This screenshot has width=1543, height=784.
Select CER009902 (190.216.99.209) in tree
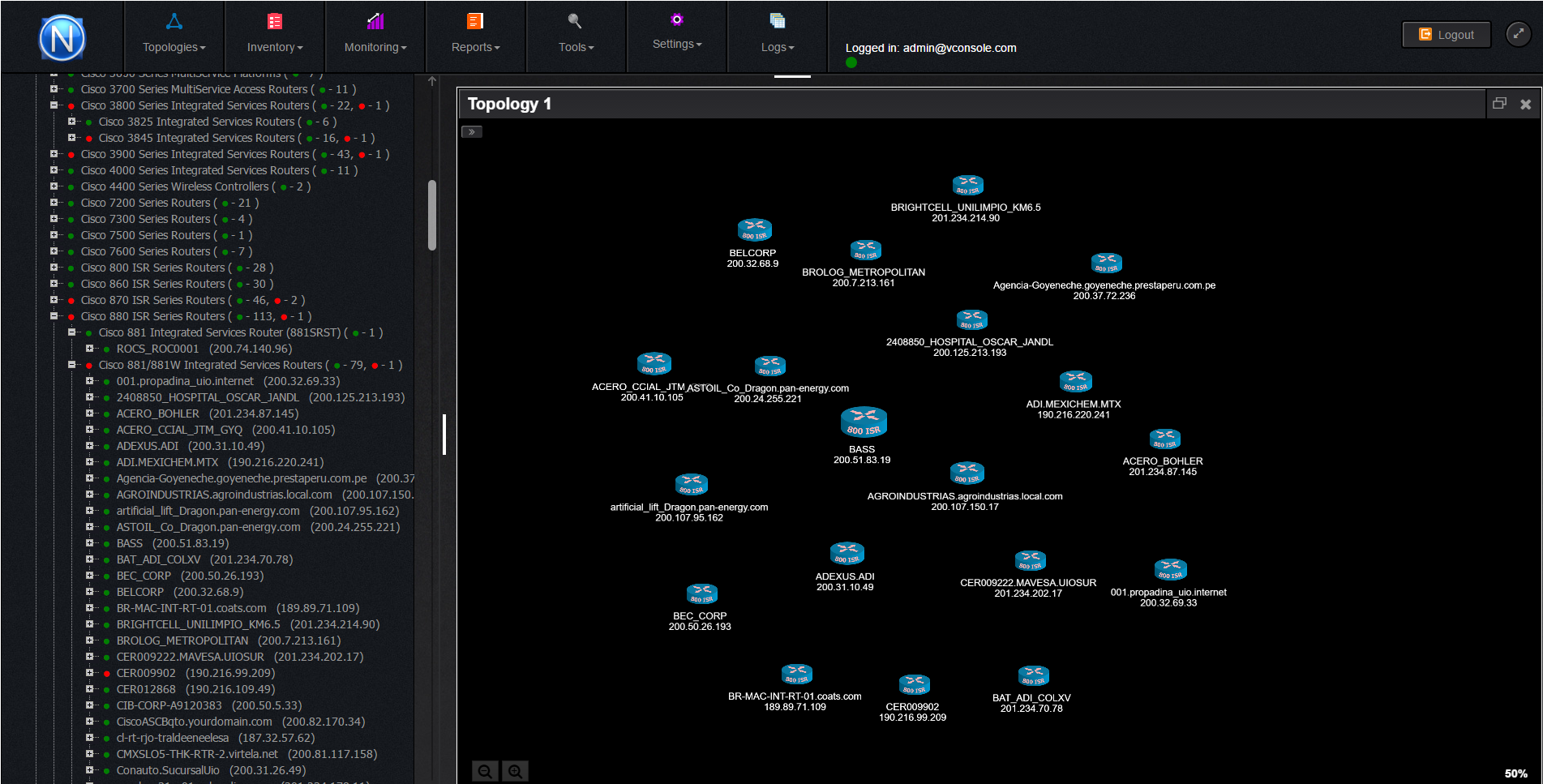pyautogui.click(x=195, y=673)
